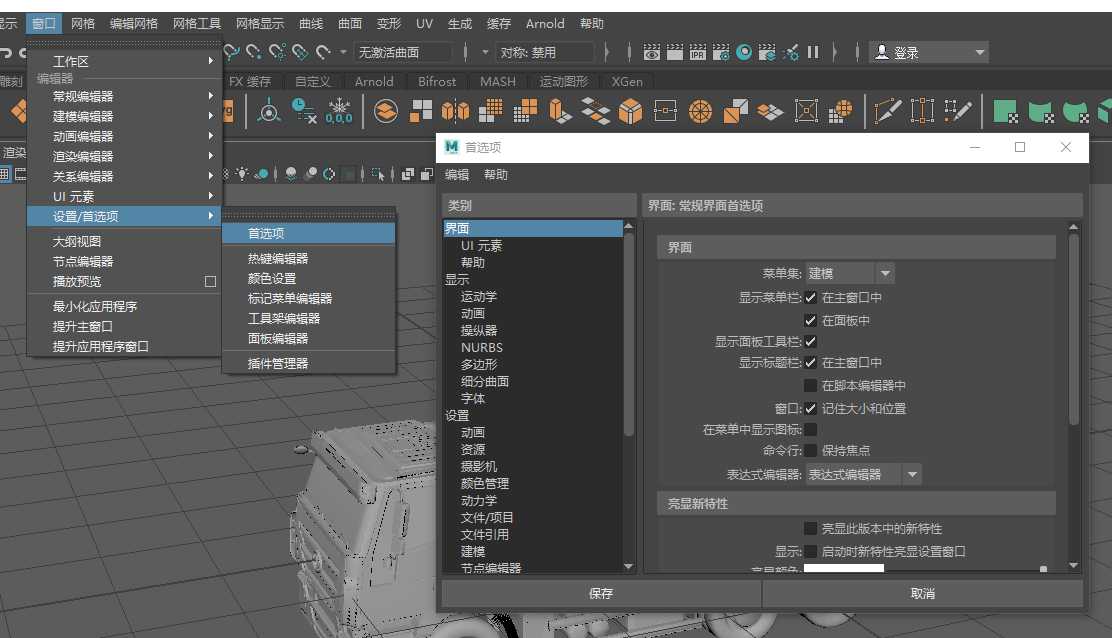
Task: Expand UI Elements (UI 元素) submenu
Action: click(124, 196)
